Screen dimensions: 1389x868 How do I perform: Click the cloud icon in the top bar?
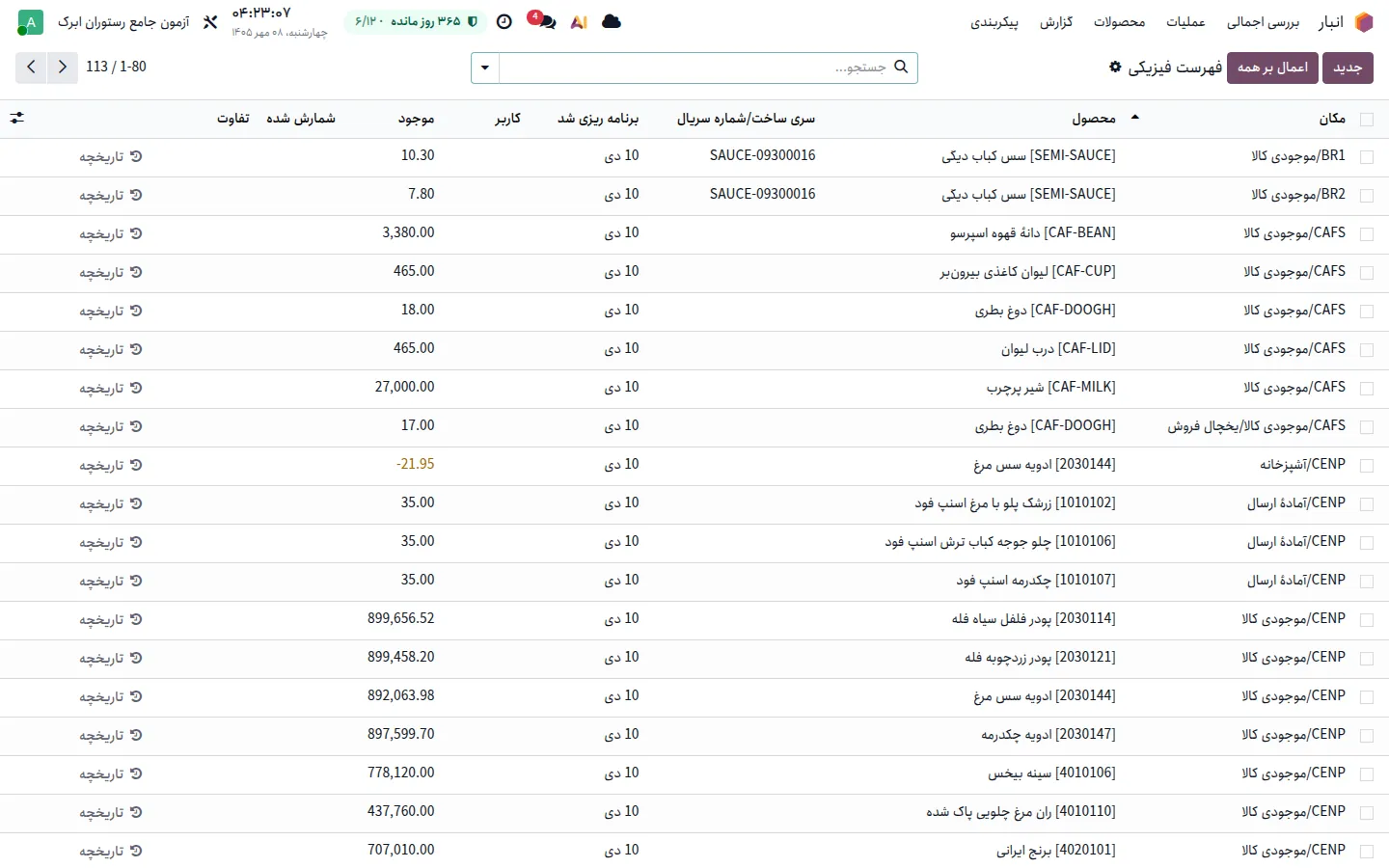point(612,21)
